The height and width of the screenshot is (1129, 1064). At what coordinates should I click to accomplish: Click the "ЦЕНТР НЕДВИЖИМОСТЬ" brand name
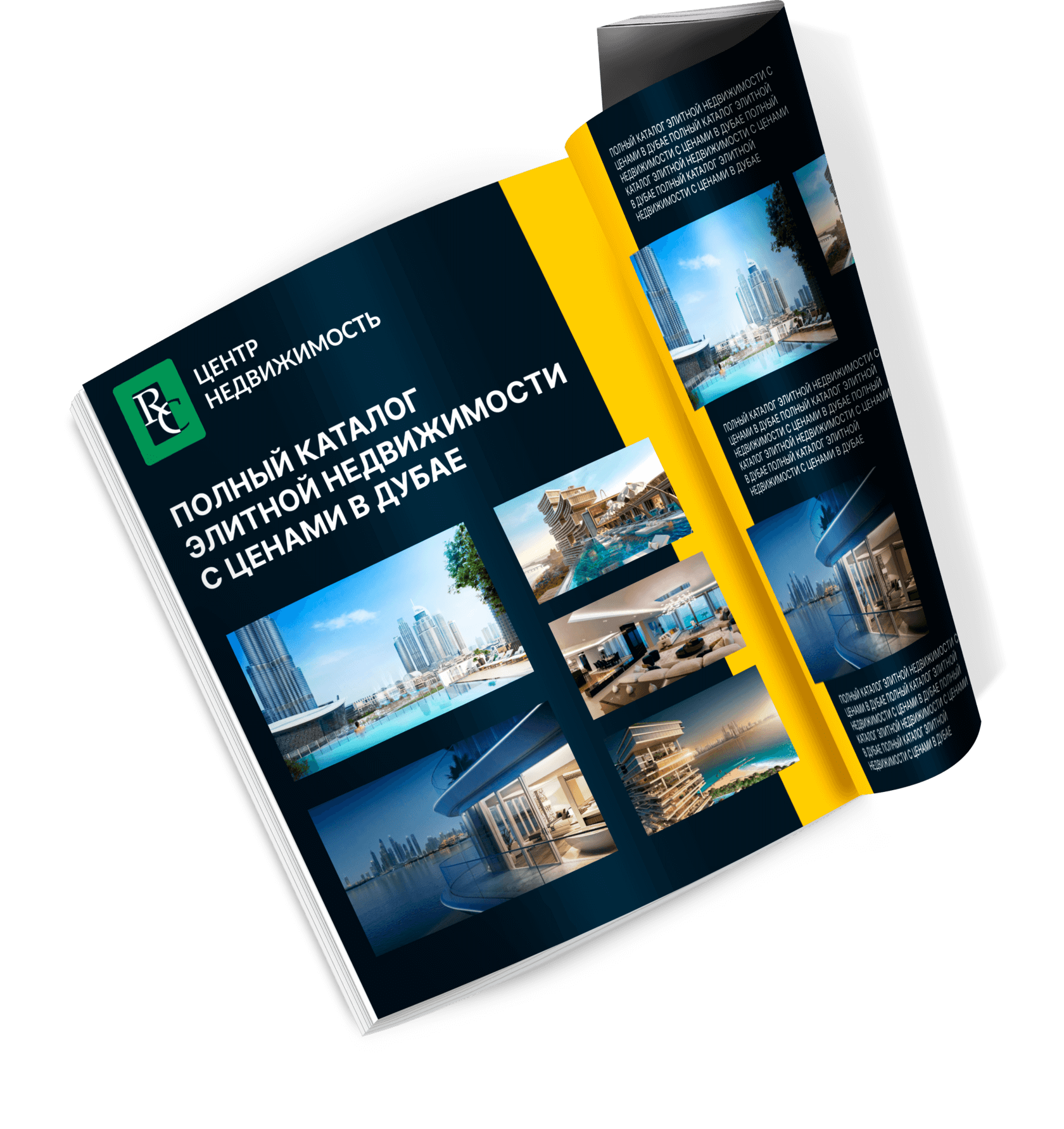coord(287,359)
